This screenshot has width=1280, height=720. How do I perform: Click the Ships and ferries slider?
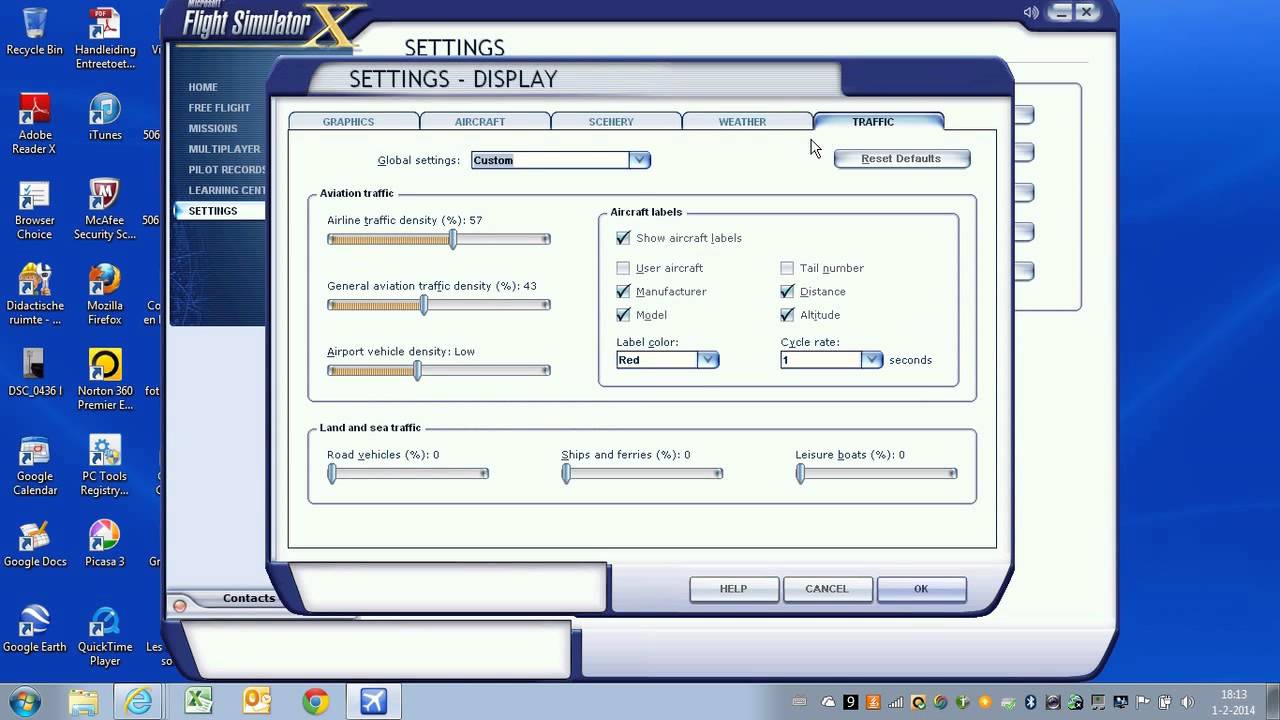coord(642,474)
